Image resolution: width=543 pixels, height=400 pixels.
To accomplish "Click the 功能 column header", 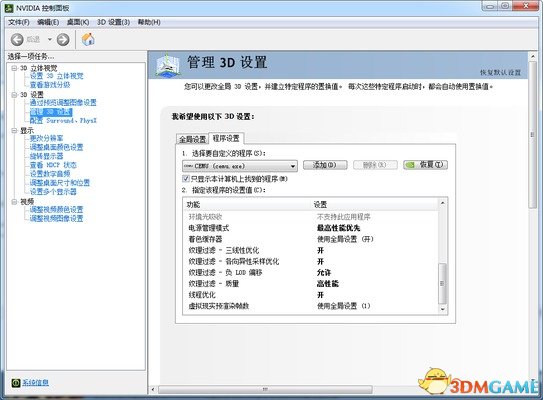I will 247,204.
